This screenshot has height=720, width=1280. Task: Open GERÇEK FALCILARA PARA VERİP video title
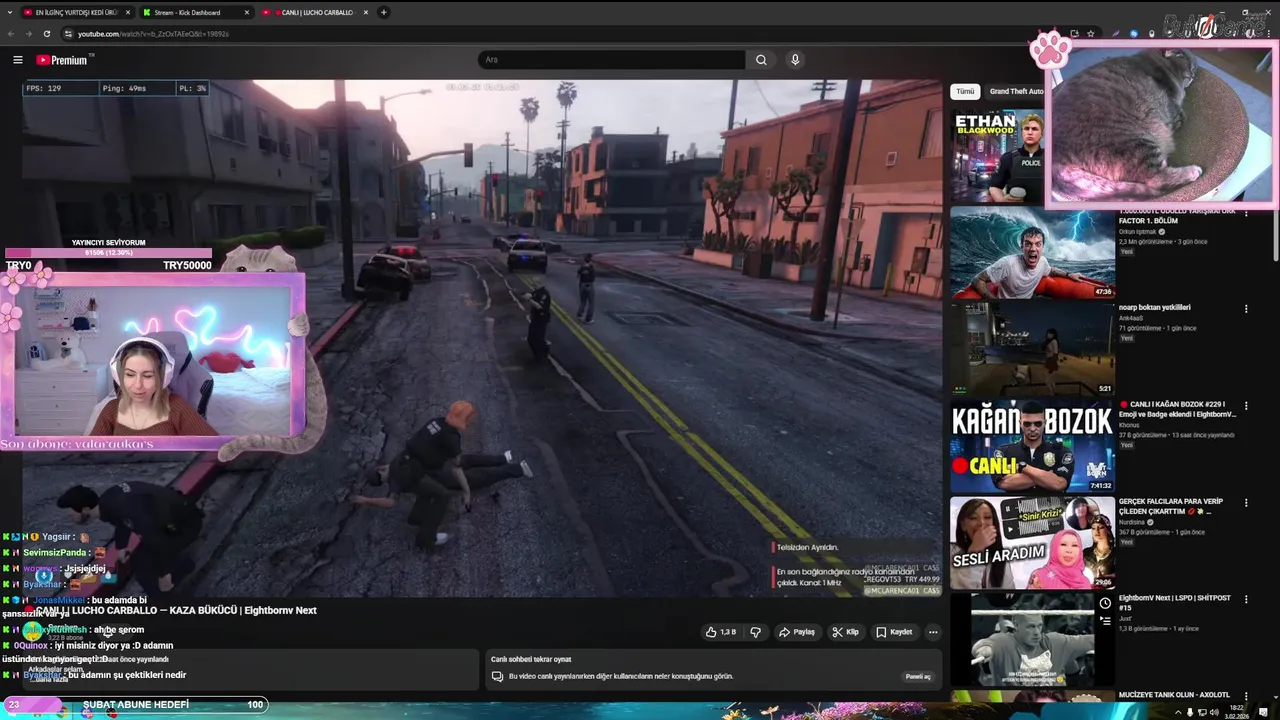1171,506
